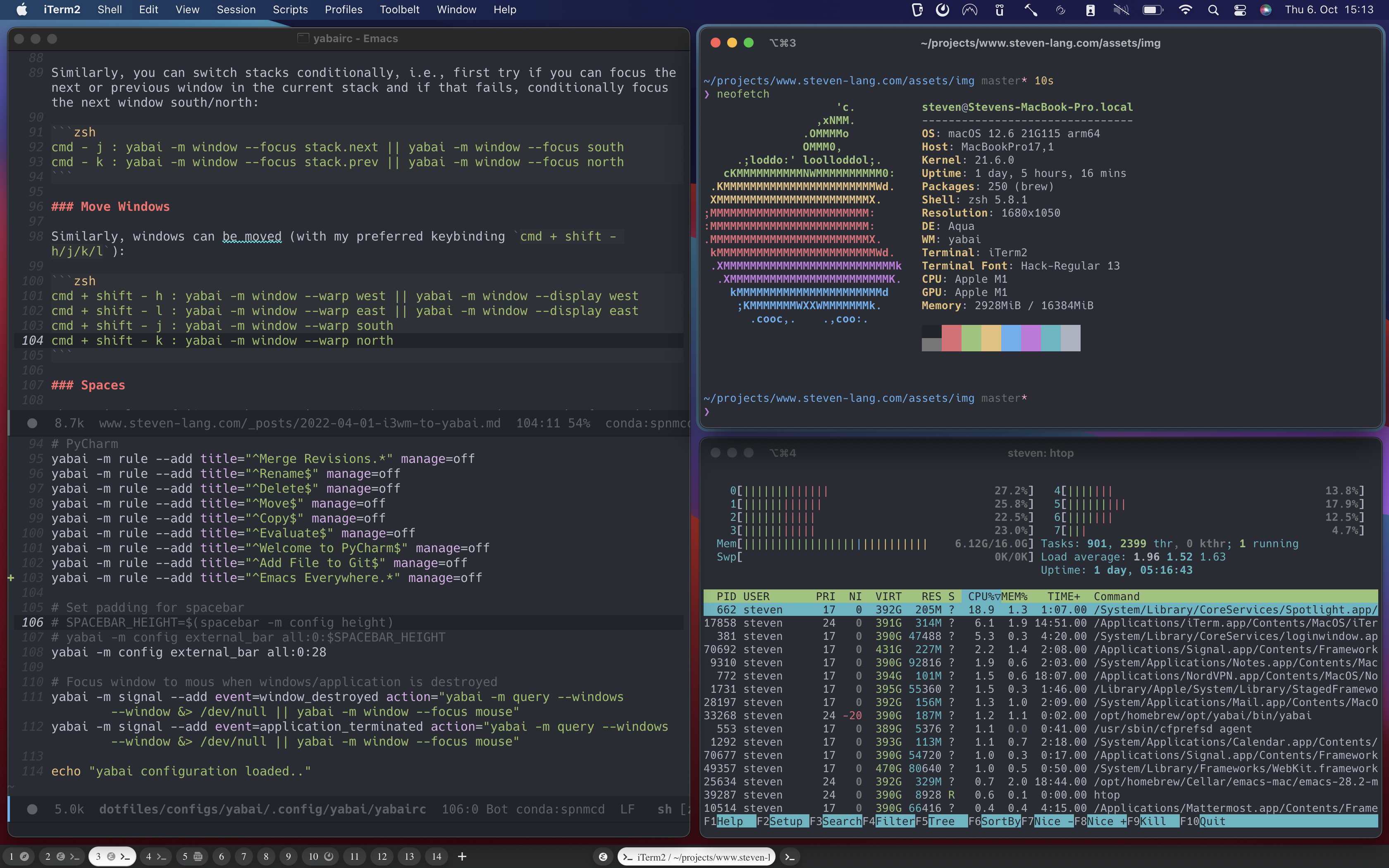Click the green color block in neofetch output
Image resolution: width=1389 pixels, height=868 pixels.
click(x=971, y=338)
